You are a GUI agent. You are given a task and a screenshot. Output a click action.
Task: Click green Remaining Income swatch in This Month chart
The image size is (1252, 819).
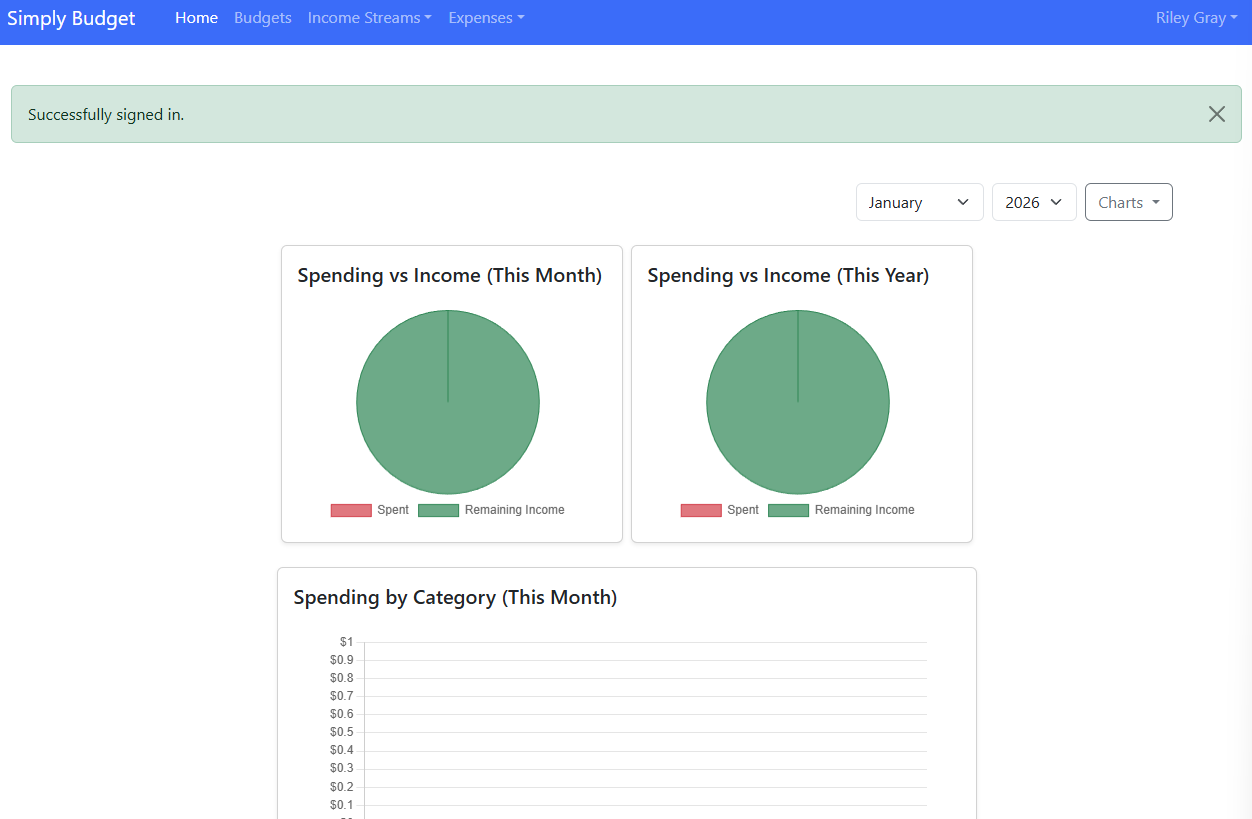(x=438, y=510)
